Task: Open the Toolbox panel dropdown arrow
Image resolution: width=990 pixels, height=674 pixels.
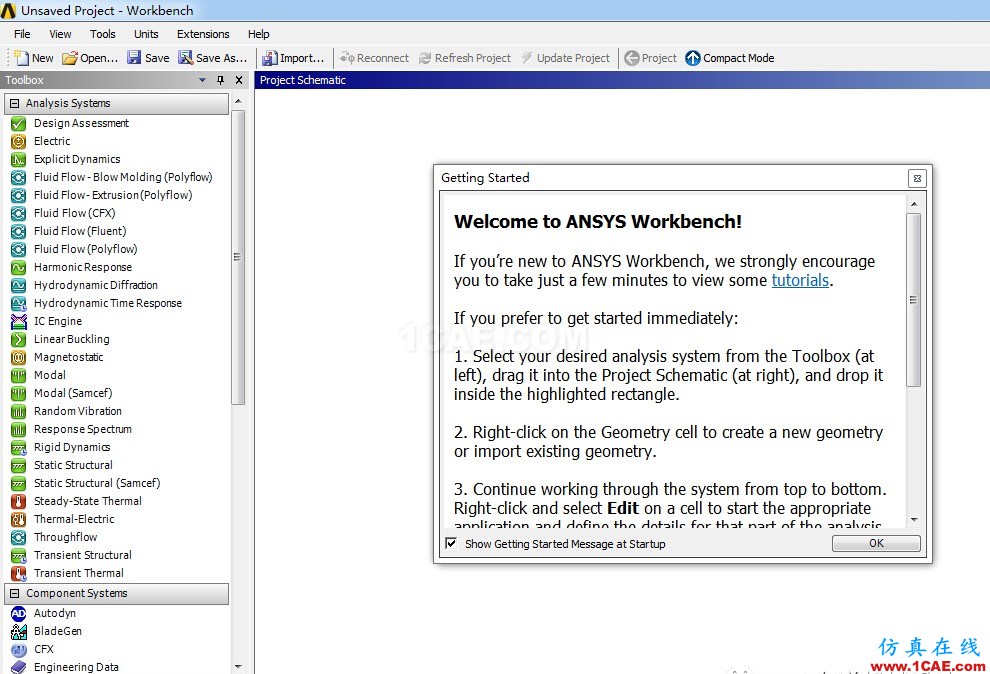Action: (203, 80)
